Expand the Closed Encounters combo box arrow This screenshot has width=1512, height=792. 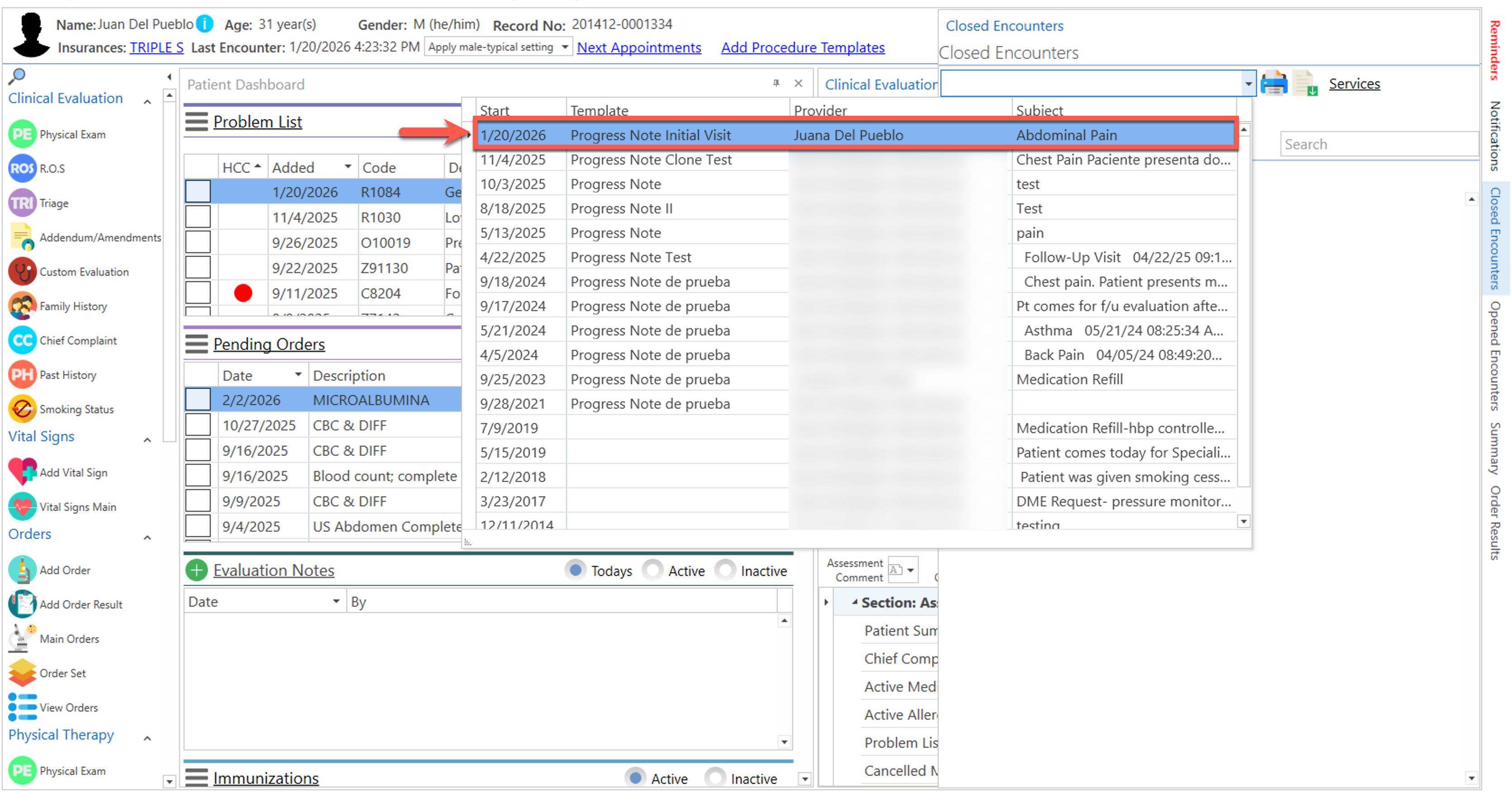click(1248, 84)
